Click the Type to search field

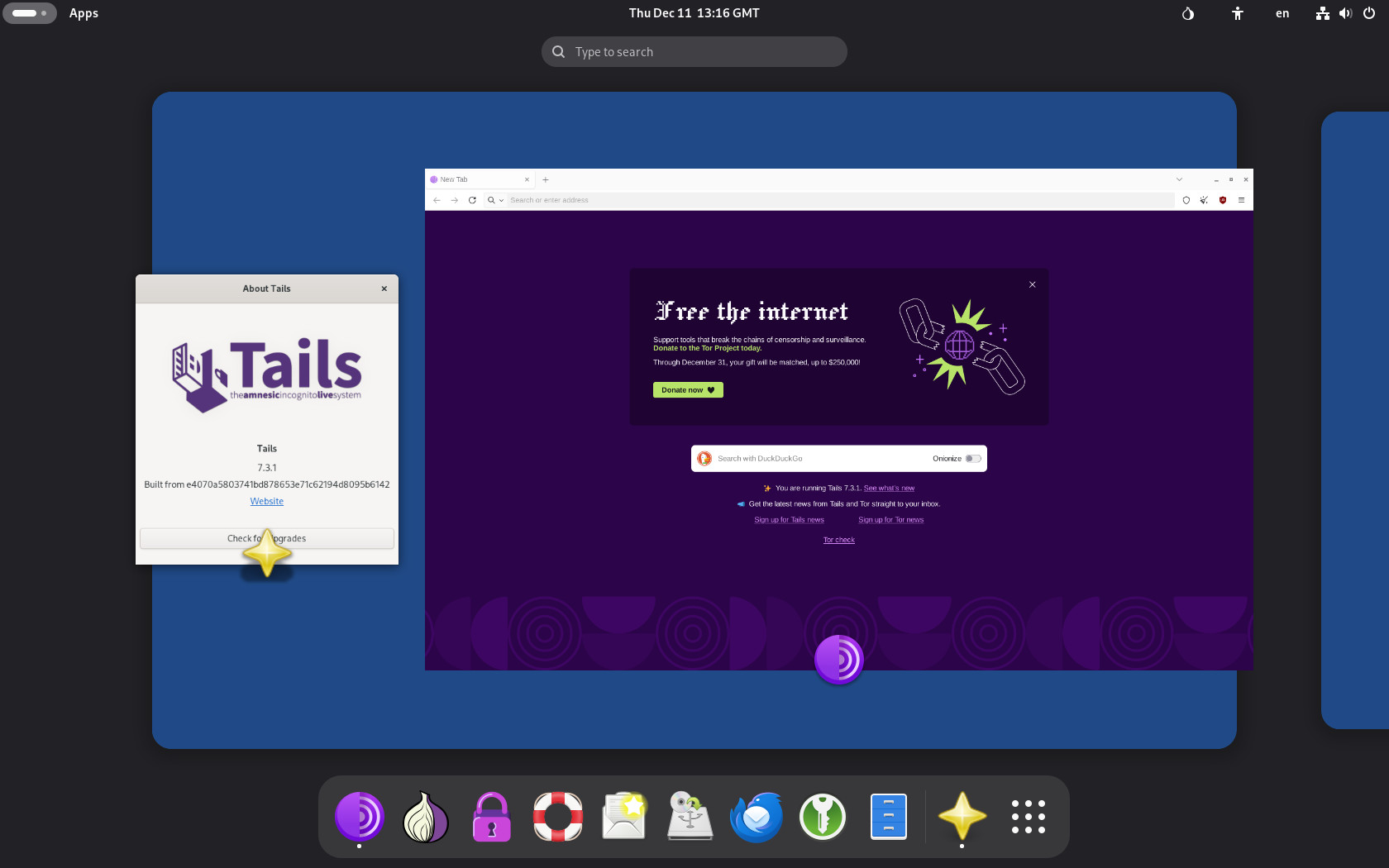tap(694, 52)
